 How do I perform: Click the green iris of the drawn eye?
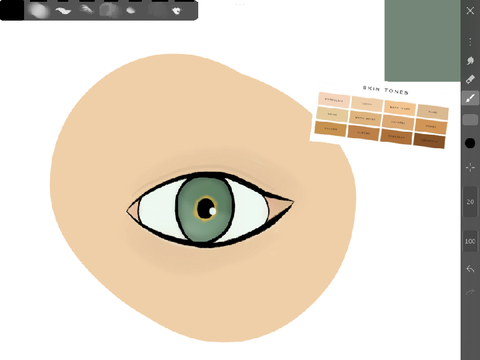(206, 209)
